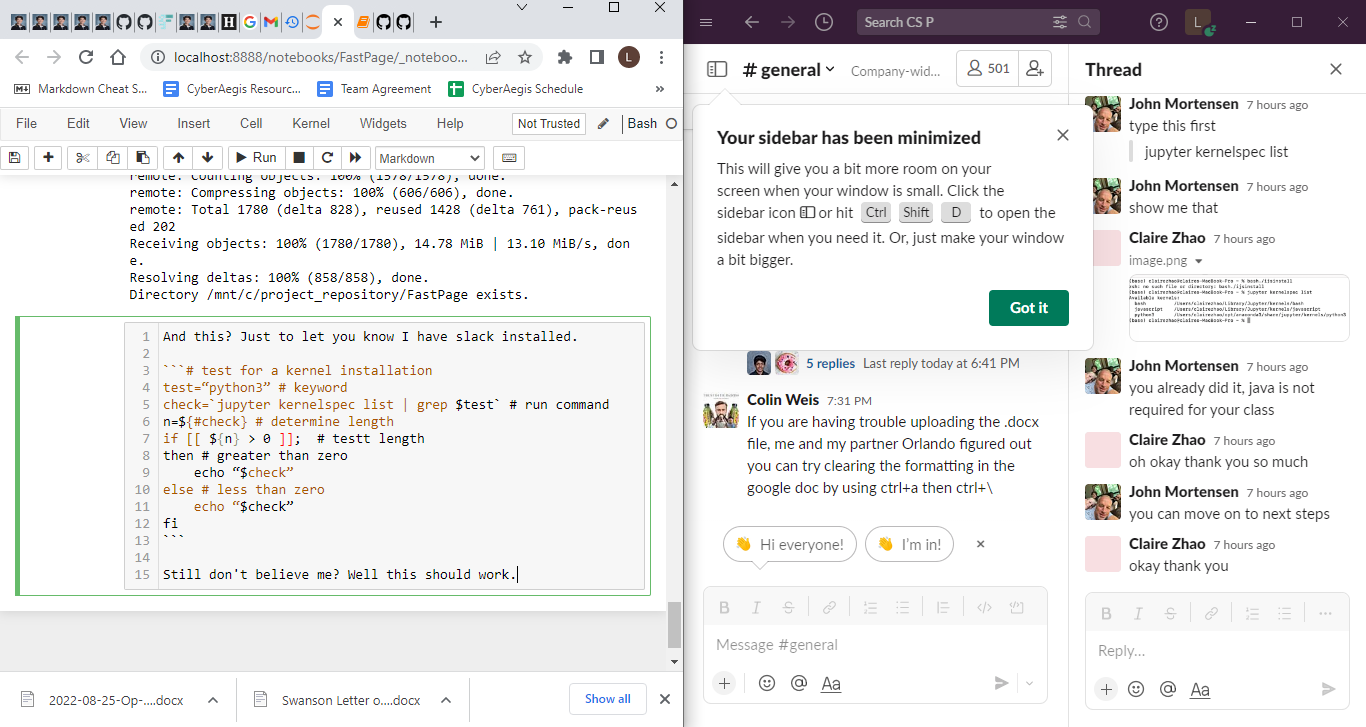Toggle italic in thread reply composer
The width and height of the screenshot is (1366, 727).
click(1137, 613)
